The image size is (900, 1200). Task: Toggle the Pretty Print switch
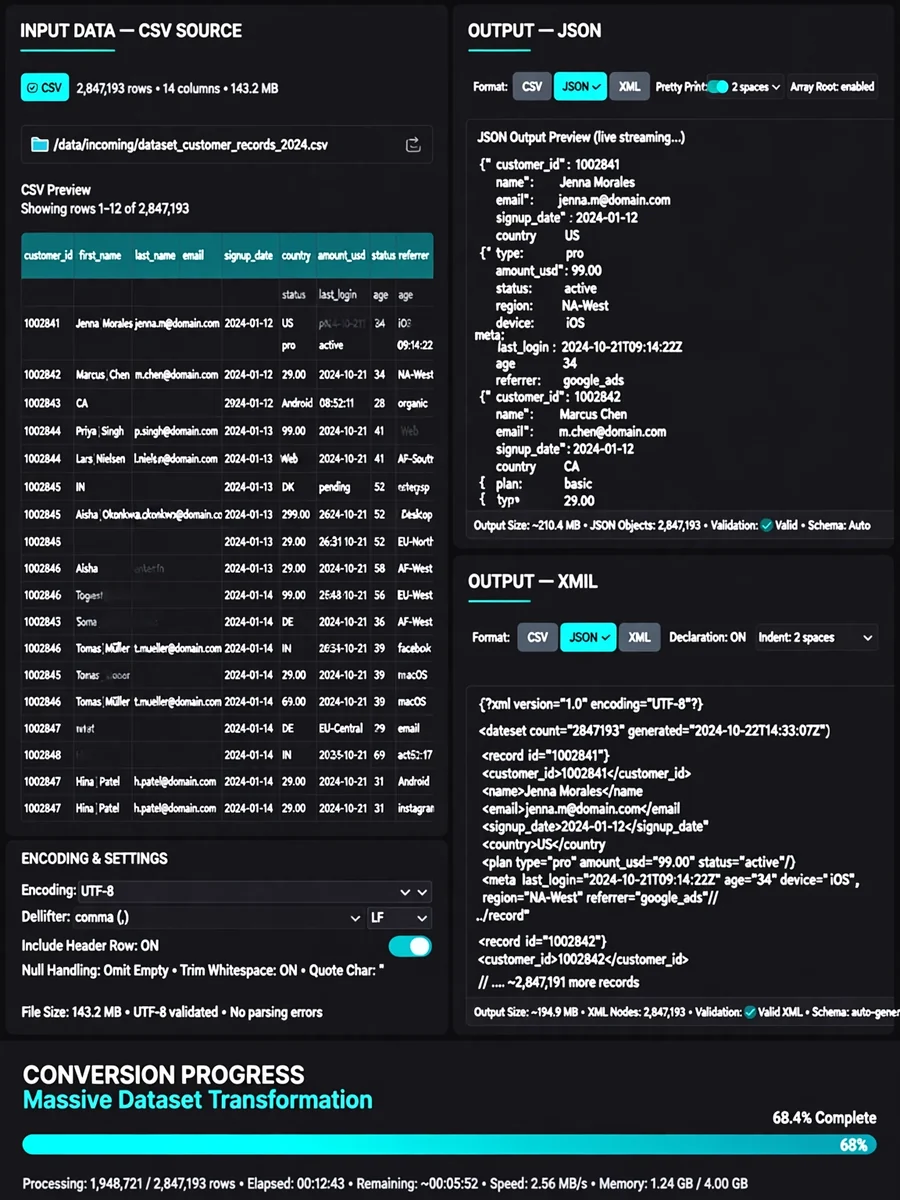[718, 87]
